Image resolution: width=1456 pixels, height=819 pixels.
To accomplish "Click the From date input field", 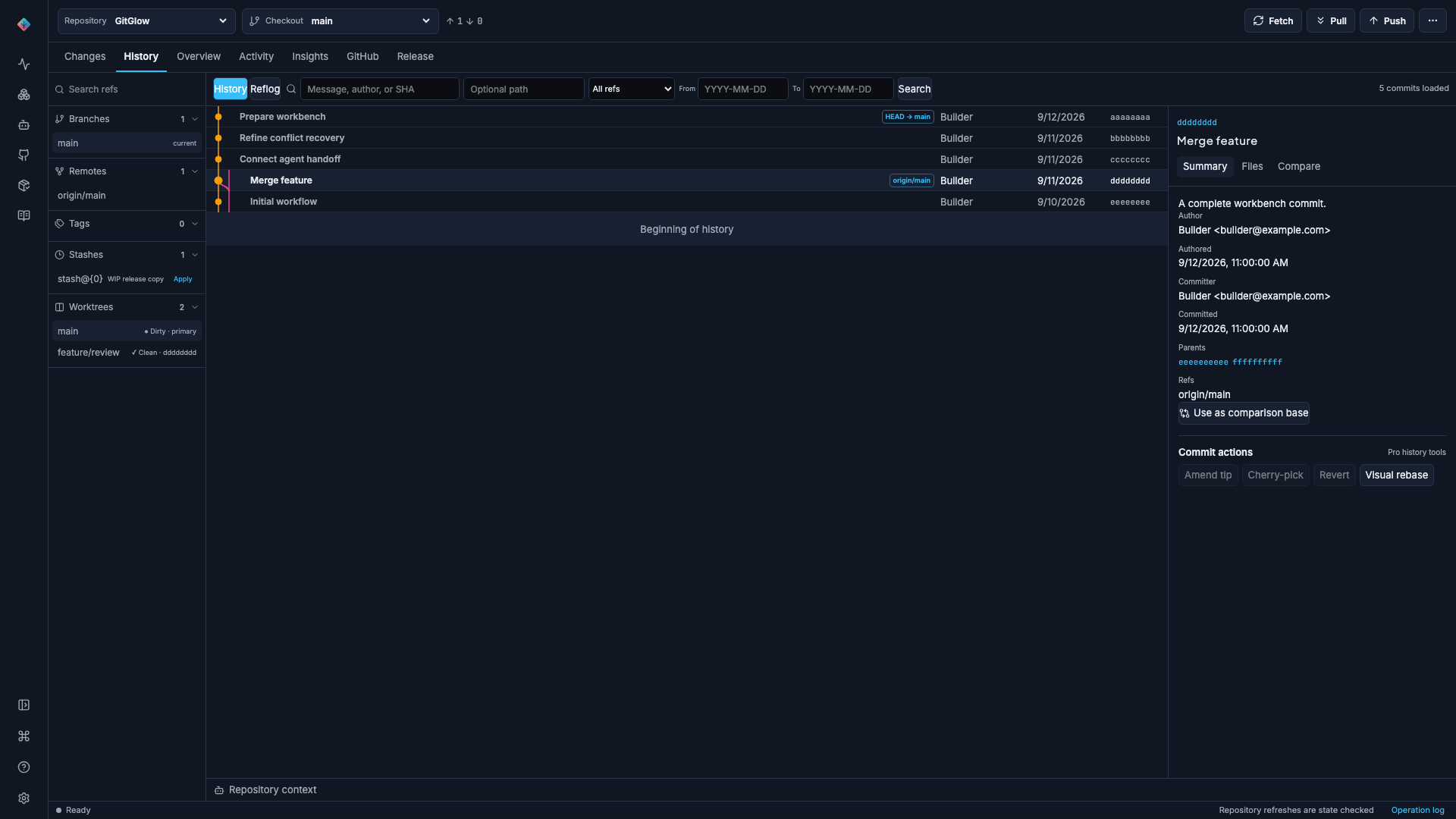I will coord(742,89).
